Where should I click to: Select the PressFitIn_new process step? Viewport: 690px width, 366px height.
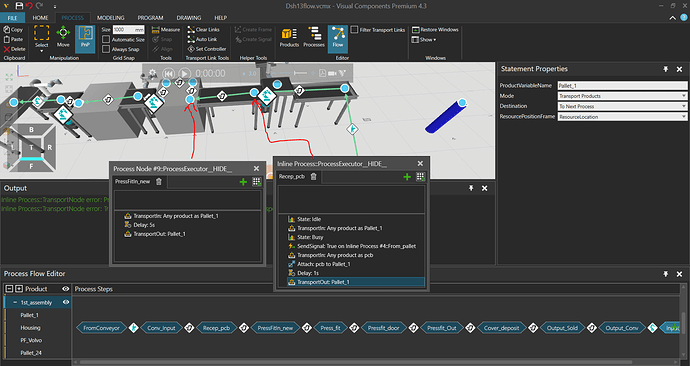pyautogui.click(x=275, y=328)
